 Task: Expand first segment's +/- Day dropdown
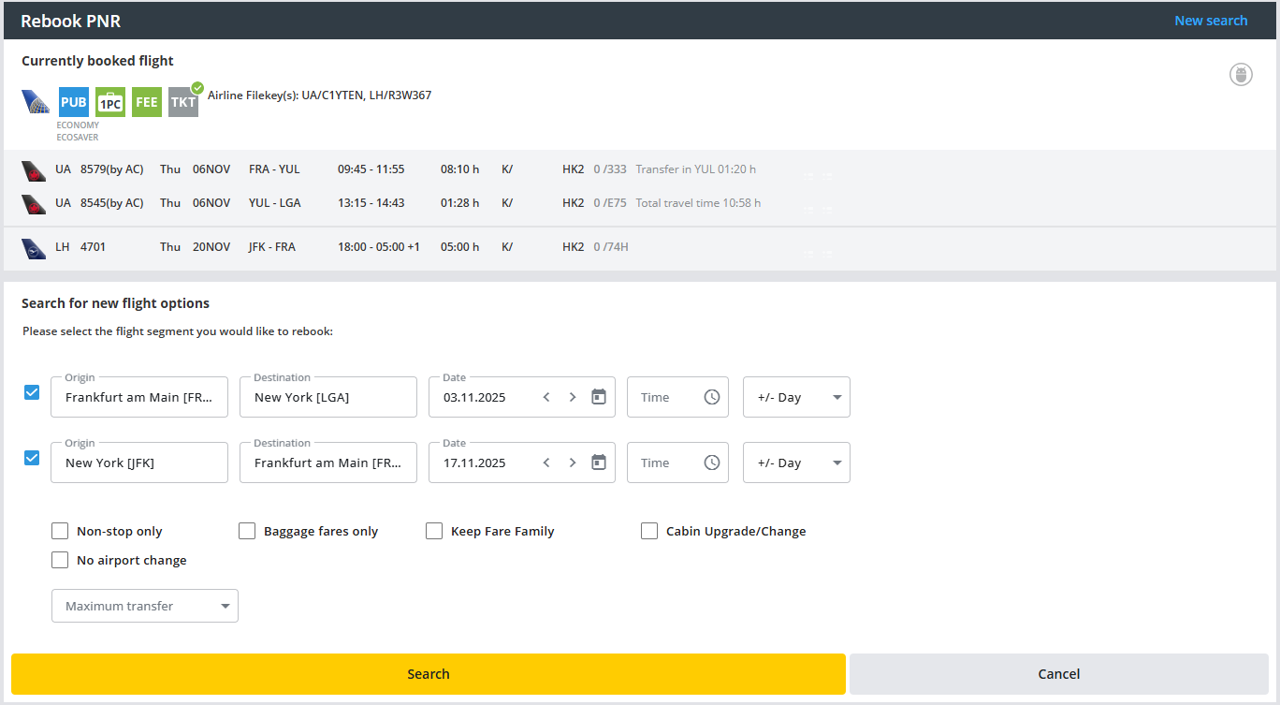click(x=796, y=397)
